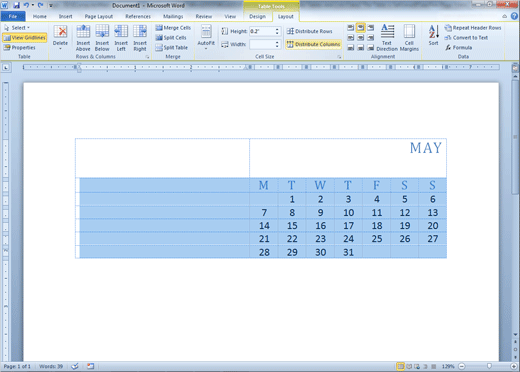
Task: Switch to the Review tab
Action: [x=204, y=16]
